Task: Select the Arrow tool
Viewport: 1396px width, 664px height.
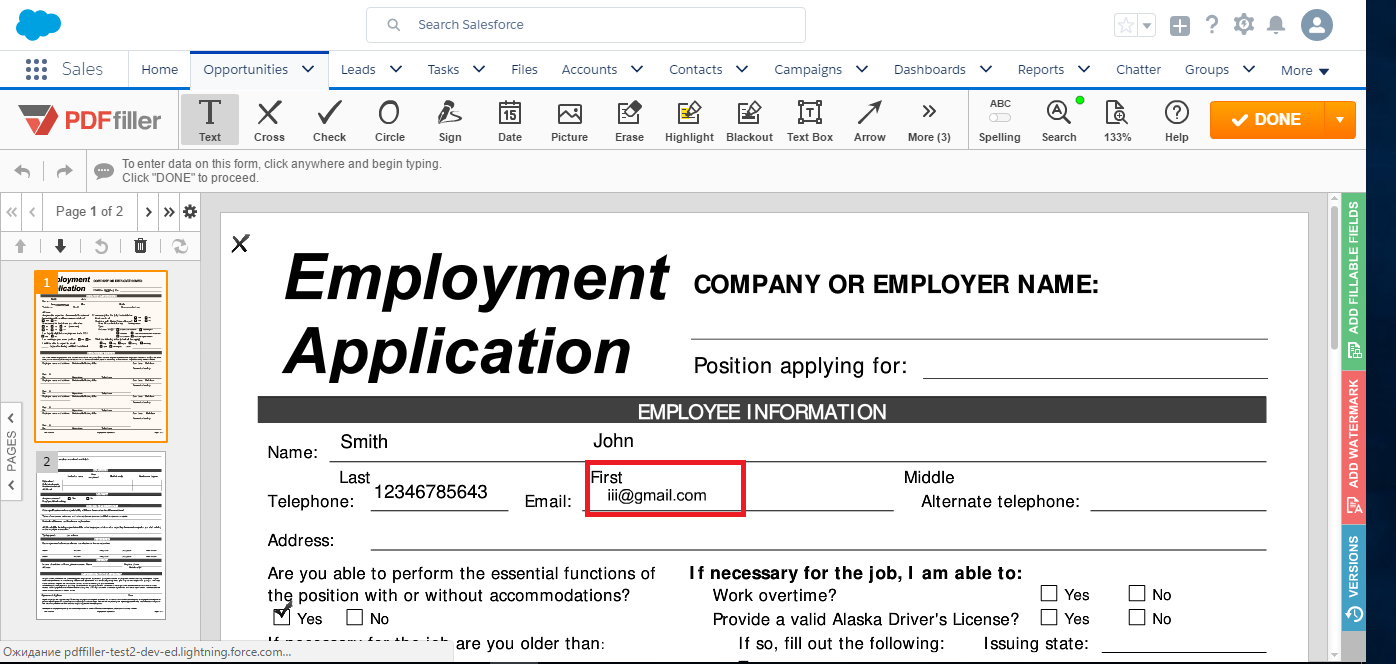Action: (x=869, y=120)
